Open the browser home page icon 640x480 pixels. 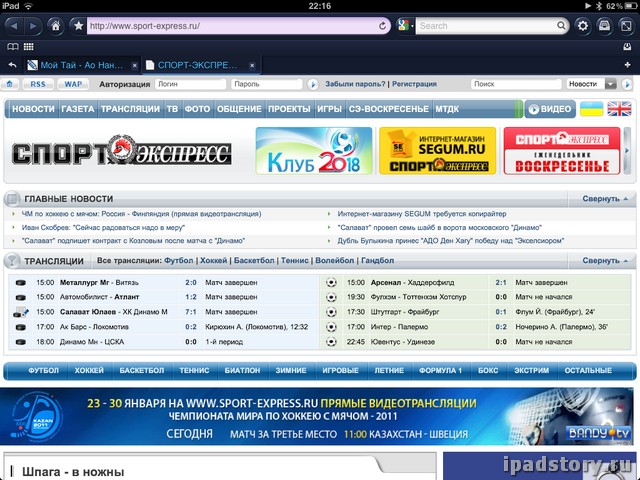56,26
